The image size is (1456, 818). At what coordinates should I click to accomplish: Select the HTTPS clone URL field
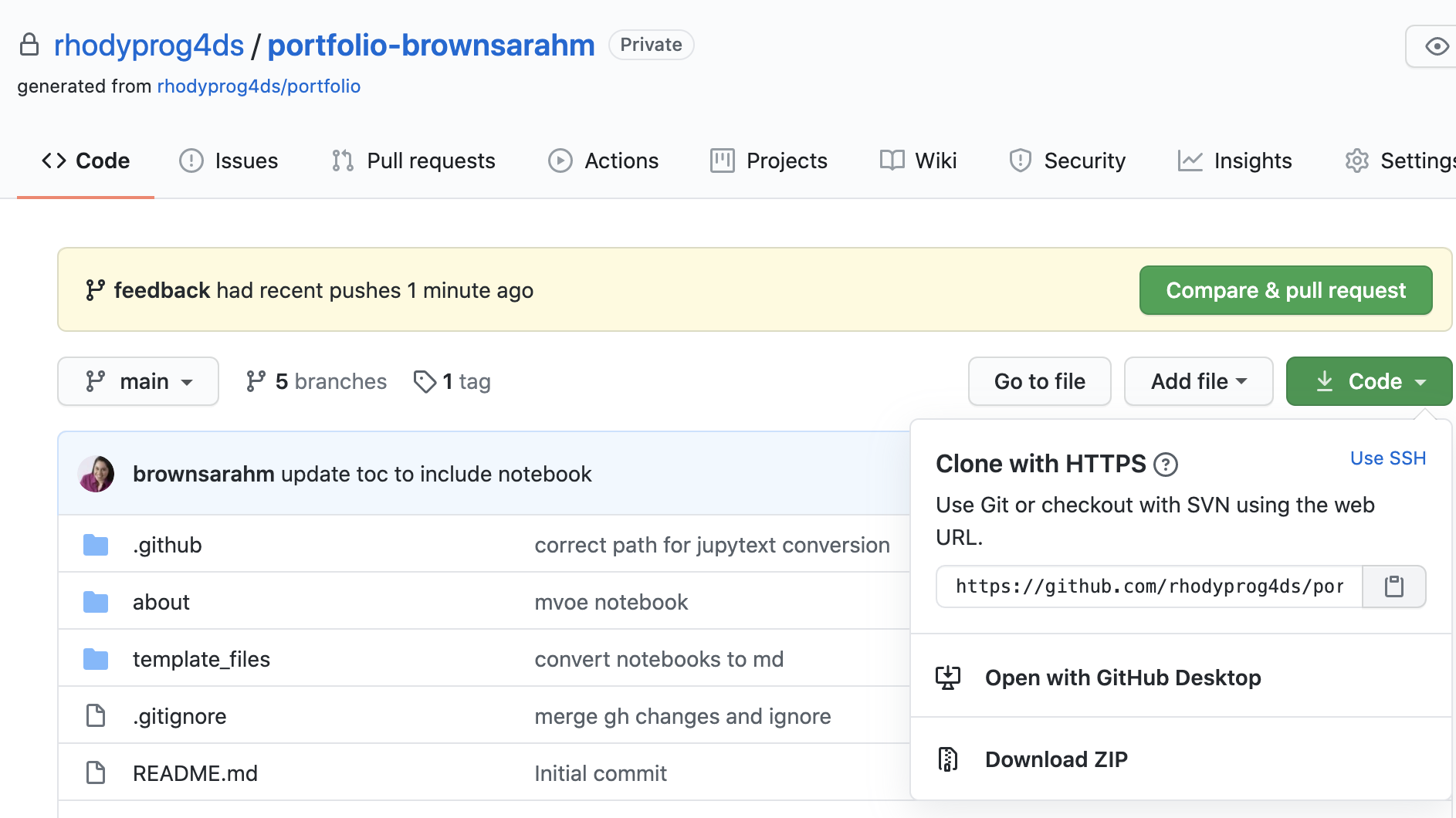[x=1143, y=586]
